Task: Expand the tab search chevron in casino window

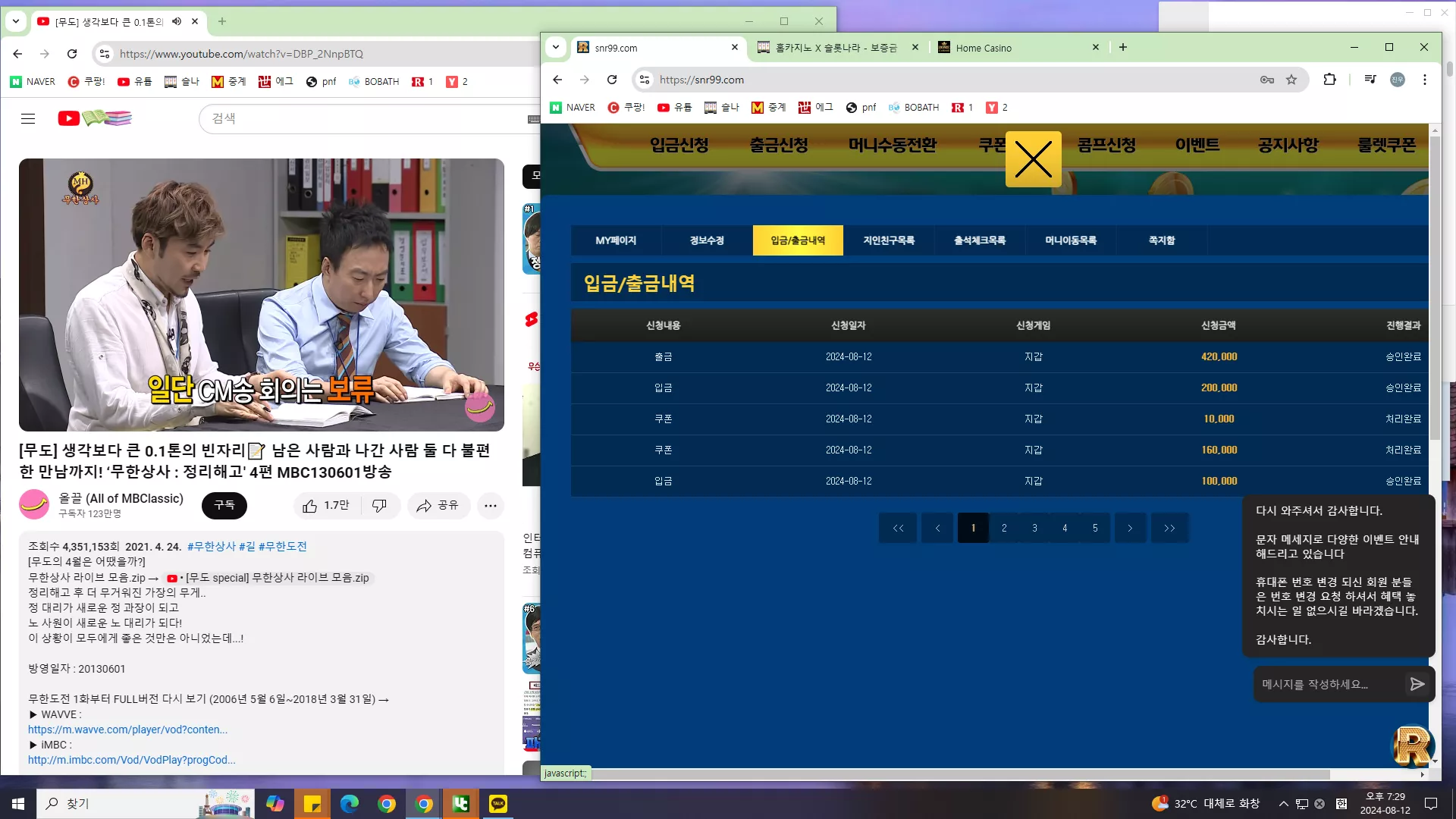Action: tap(556, 47)
